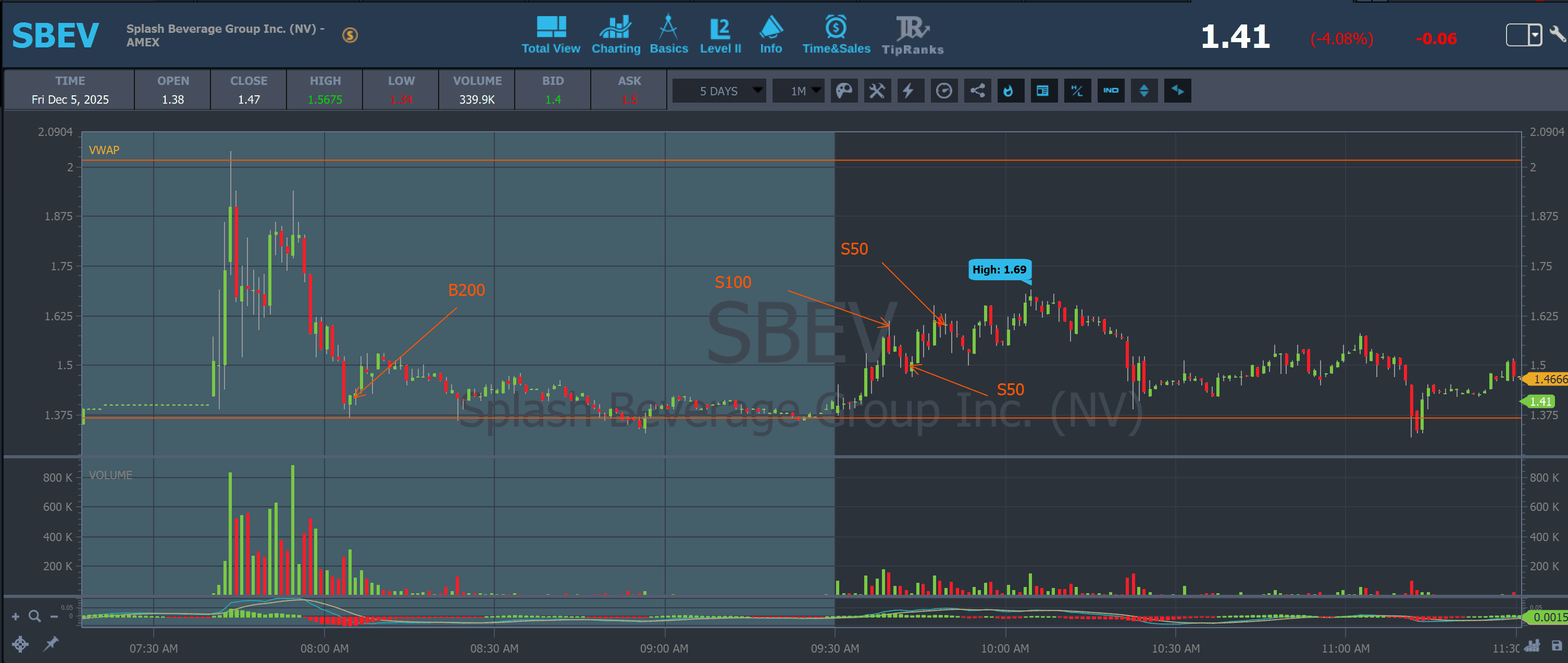The height and width of the screenshot is (663, 1568).
Task: Click the wrench settings icon top right
Action: click(1557, 34)
